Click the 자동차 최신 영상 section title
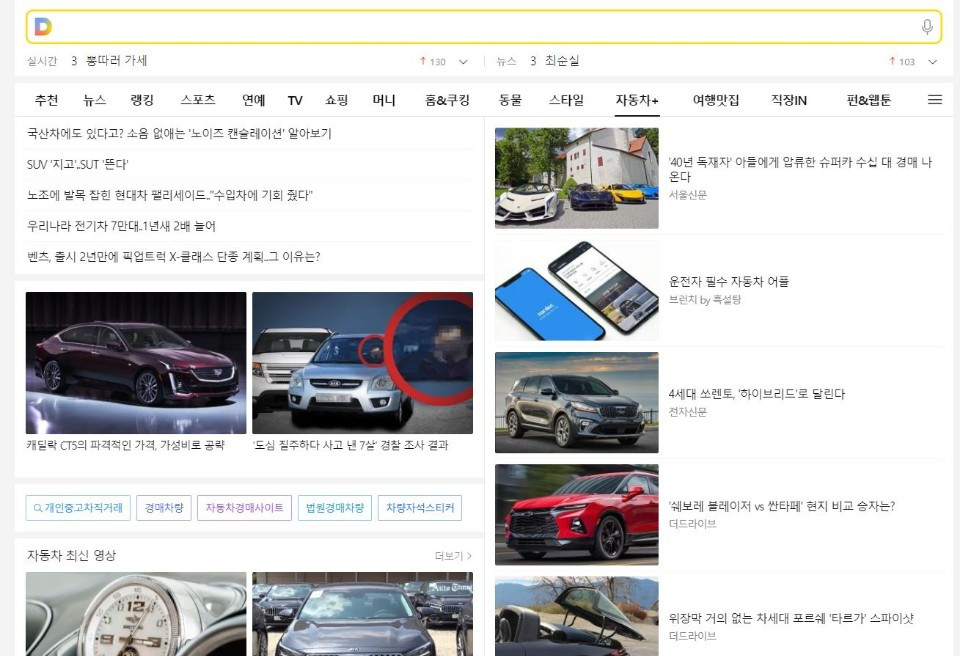Viewport: 960px width, 656px height. (x=71, y=556)
